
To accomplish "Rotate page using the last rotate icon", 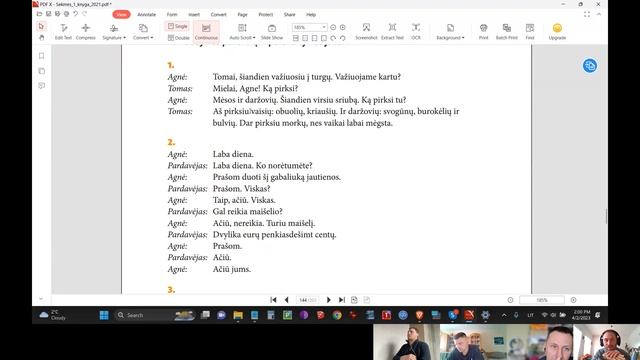I will (342, 38).
